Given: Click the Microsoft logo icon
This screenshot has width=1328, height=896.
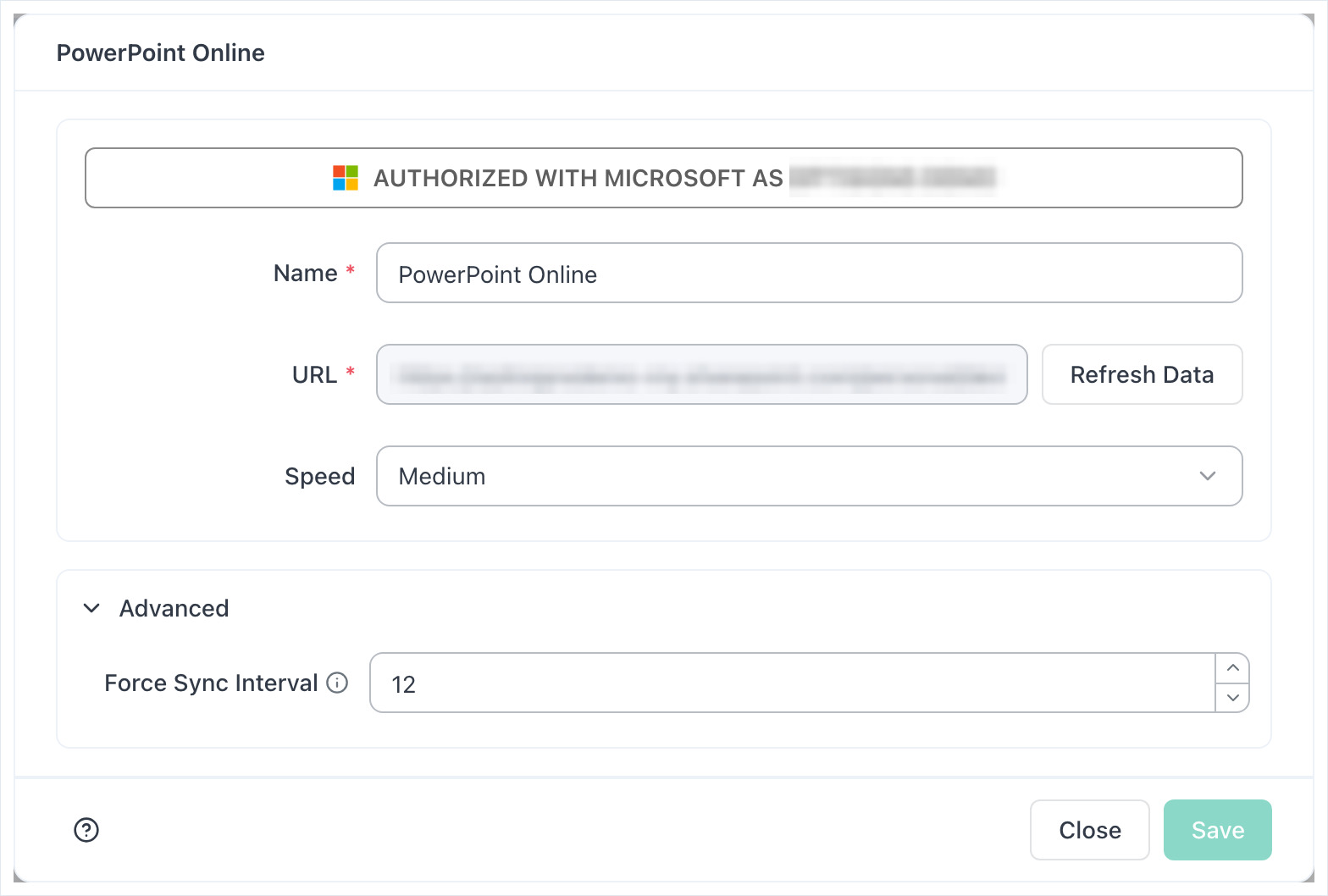Looking at the screenshot, I should coord(346,178).
